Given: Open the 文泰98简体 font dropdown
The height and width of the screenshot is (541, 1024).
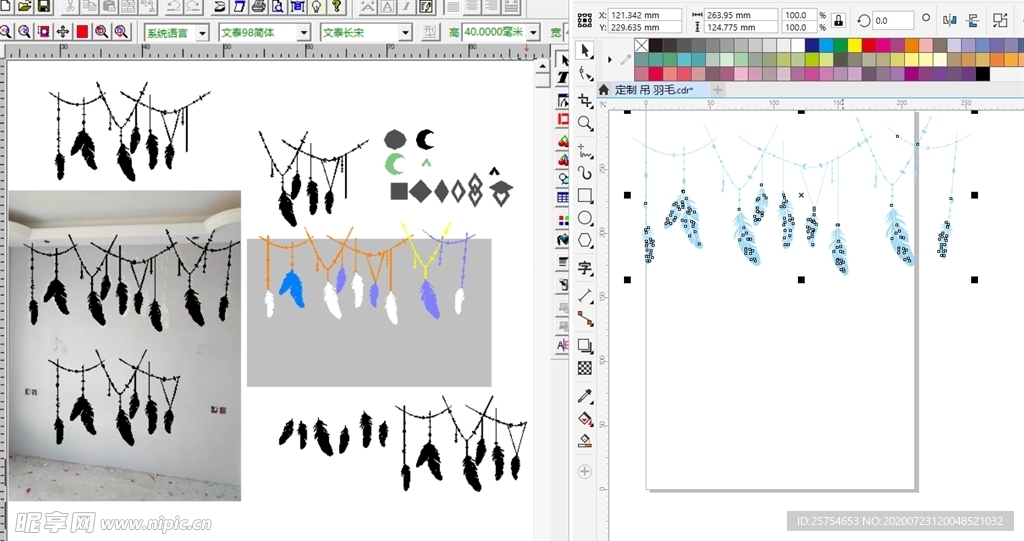Looking at the screenshot, I should 304,33.
